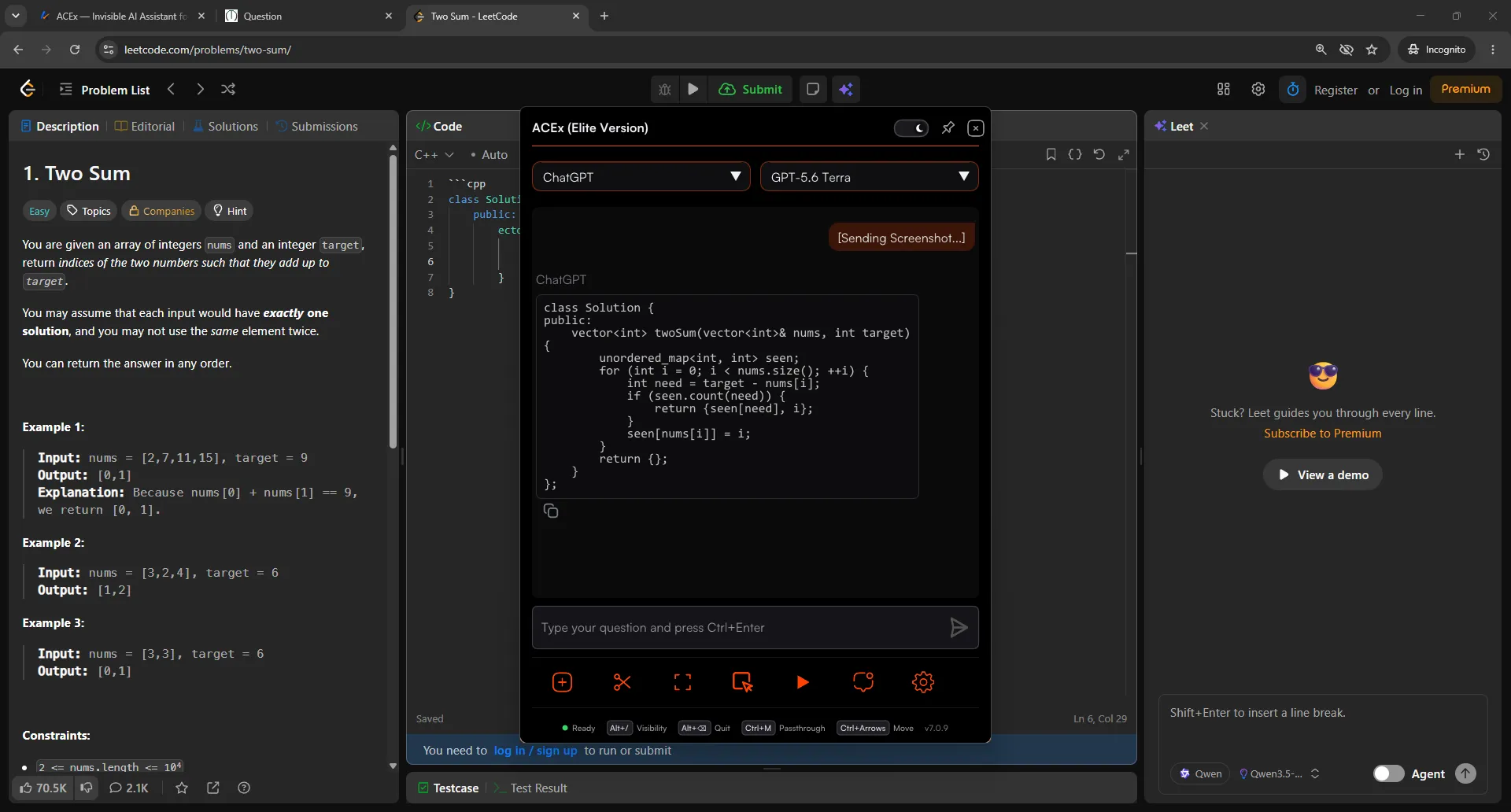Star the Two Sum problem as favorite
The image size is (1511, 812).
pos(182,788)
